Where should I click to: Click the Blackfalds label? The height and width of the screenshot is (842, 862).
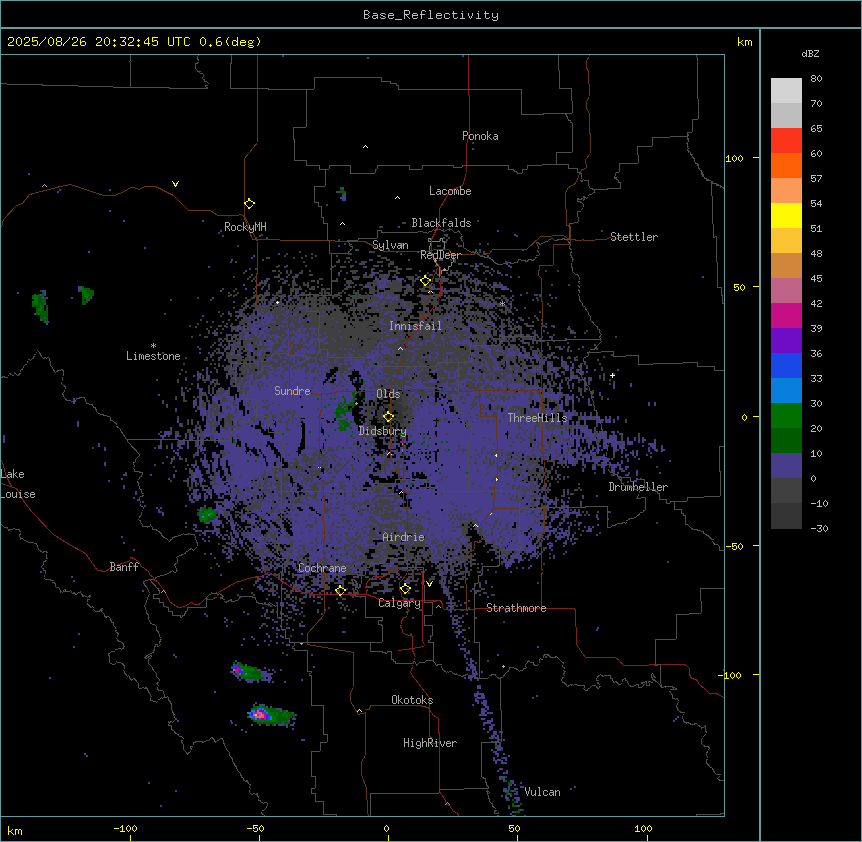(x=441, y=223)
